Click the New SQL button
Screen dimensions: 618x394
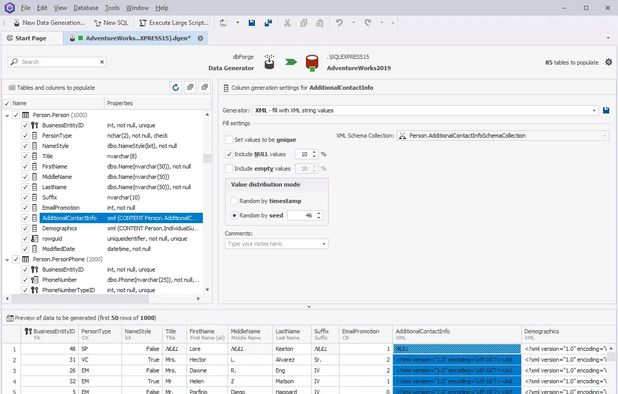[111, 23]
